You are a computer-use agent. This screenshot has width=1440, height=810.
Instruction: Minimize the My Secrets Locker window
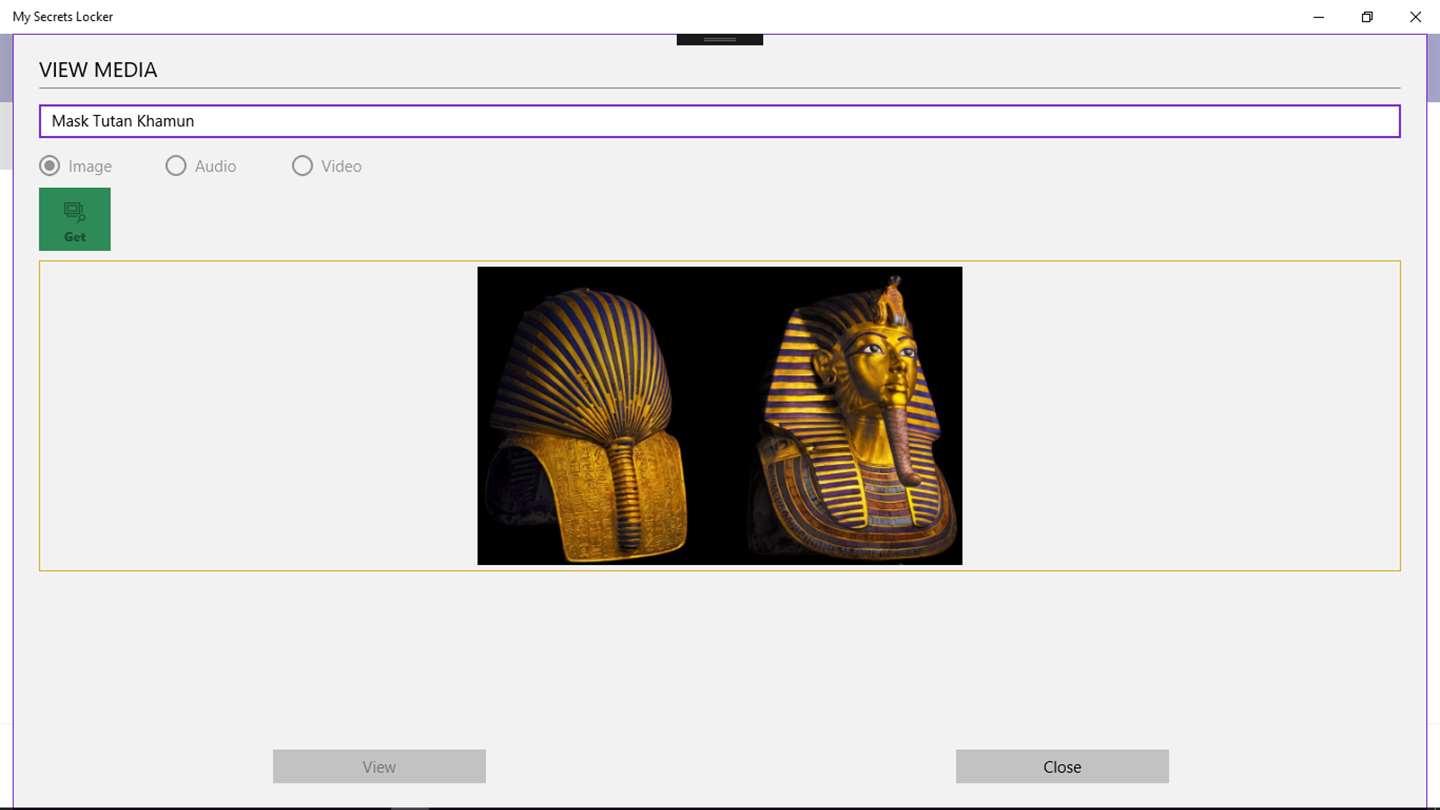pos(1319,17)
